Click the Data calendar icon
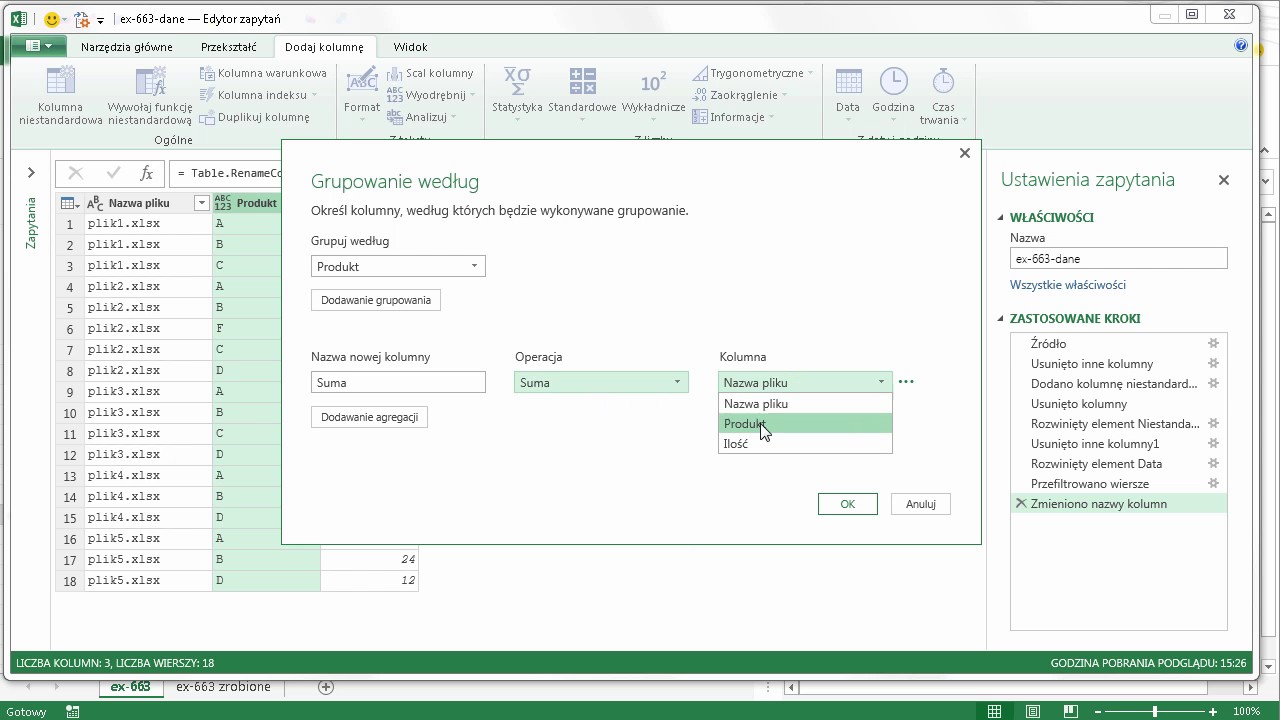1280x720 pixels. (848, 81)
